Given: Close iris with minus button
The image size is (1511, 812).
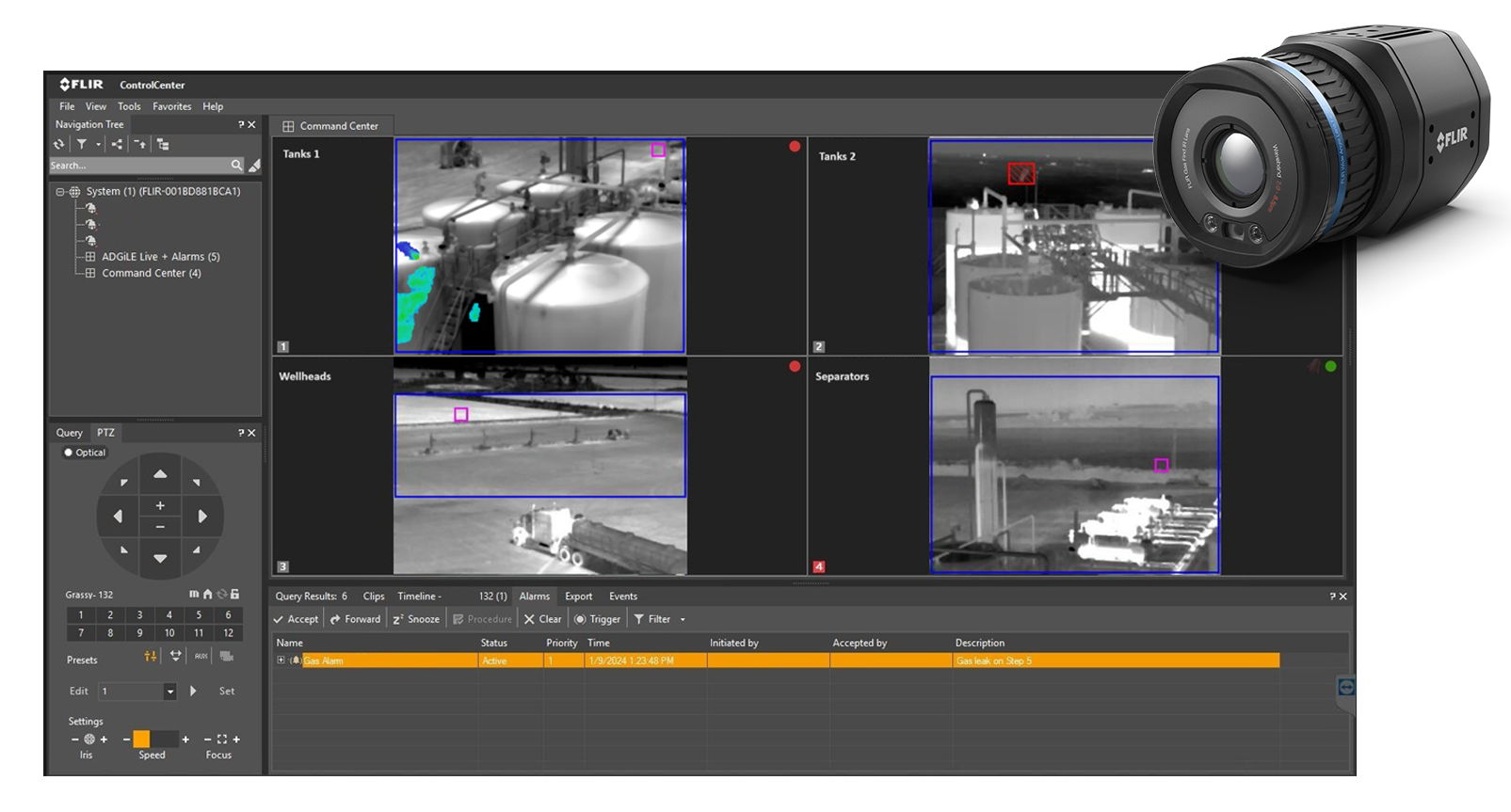Looking at the screenshot, I should point(75,740).
